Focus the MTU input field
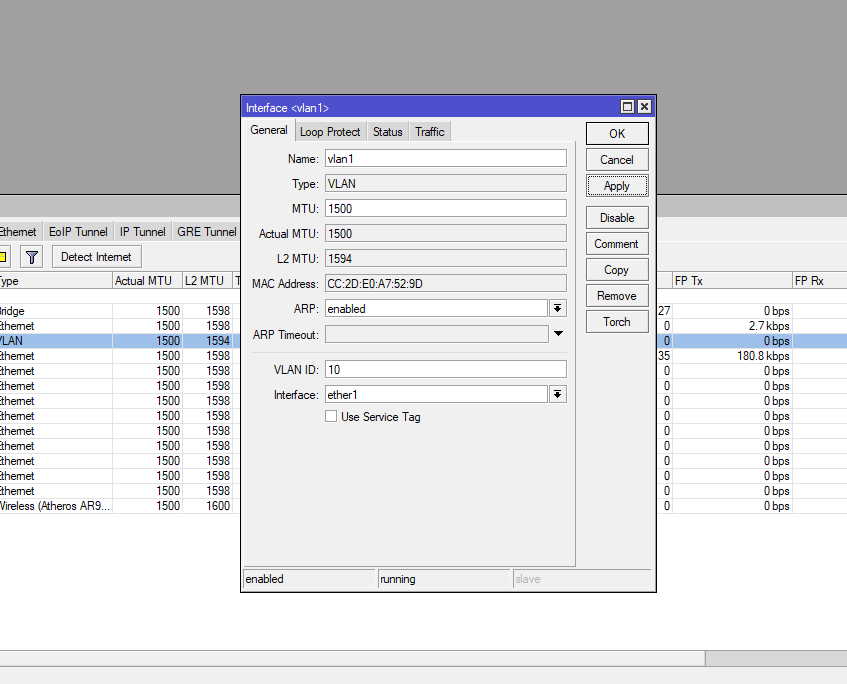The image size is (847, 684). tap(446, 209)
